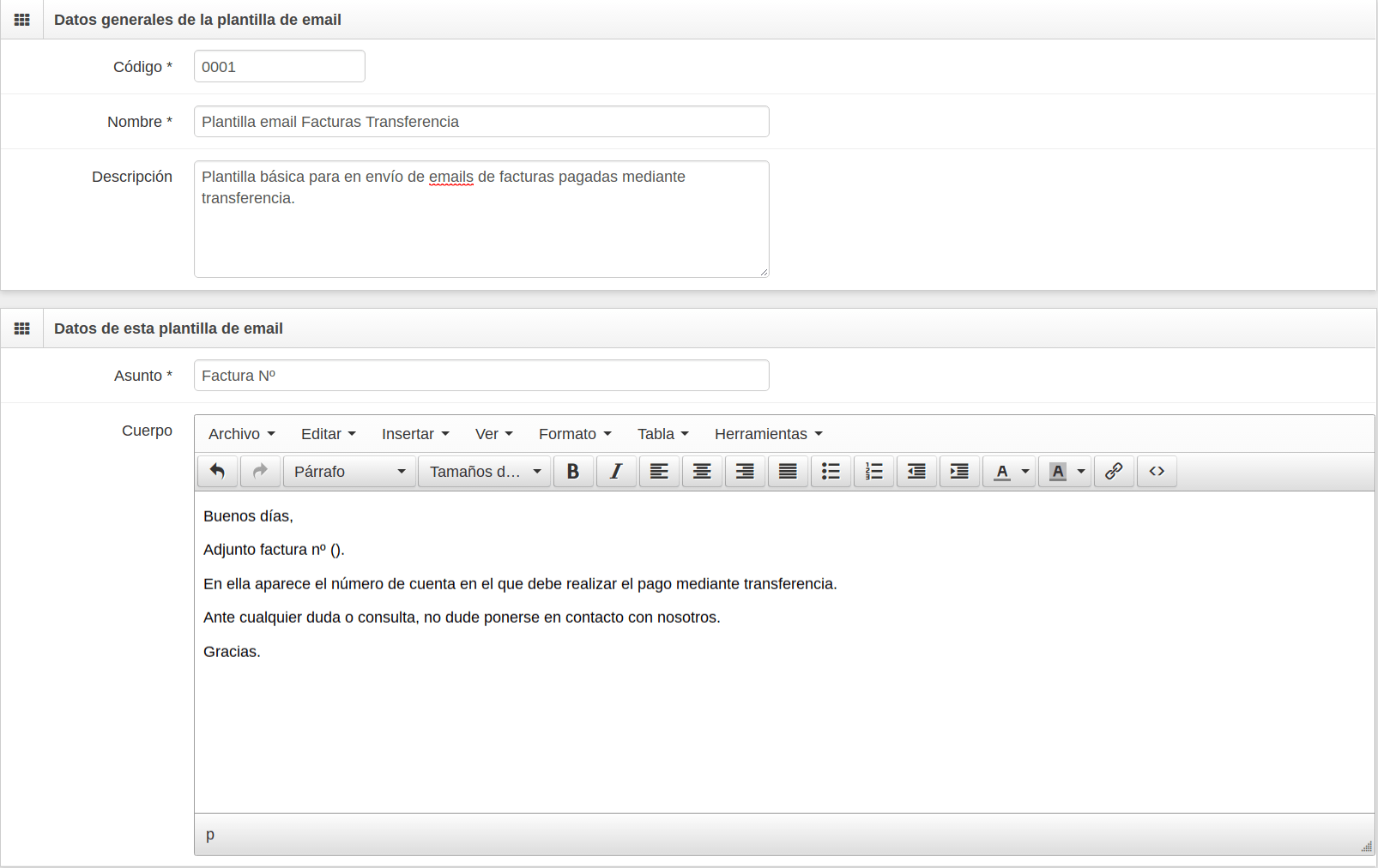The width and height of the screenshot is (1378, 868).
Task: Focus the Asunto input field
Action: point(481,375)
